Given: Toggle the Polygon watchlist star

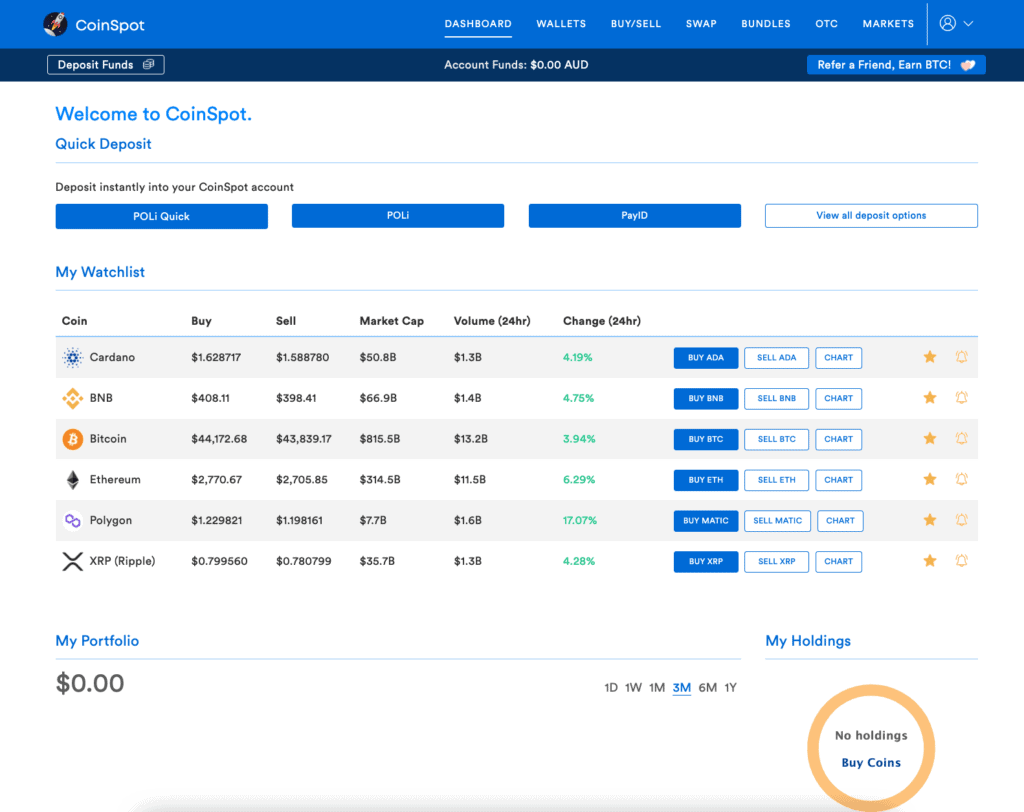Looking at the screenshot, I should [930, 520].
